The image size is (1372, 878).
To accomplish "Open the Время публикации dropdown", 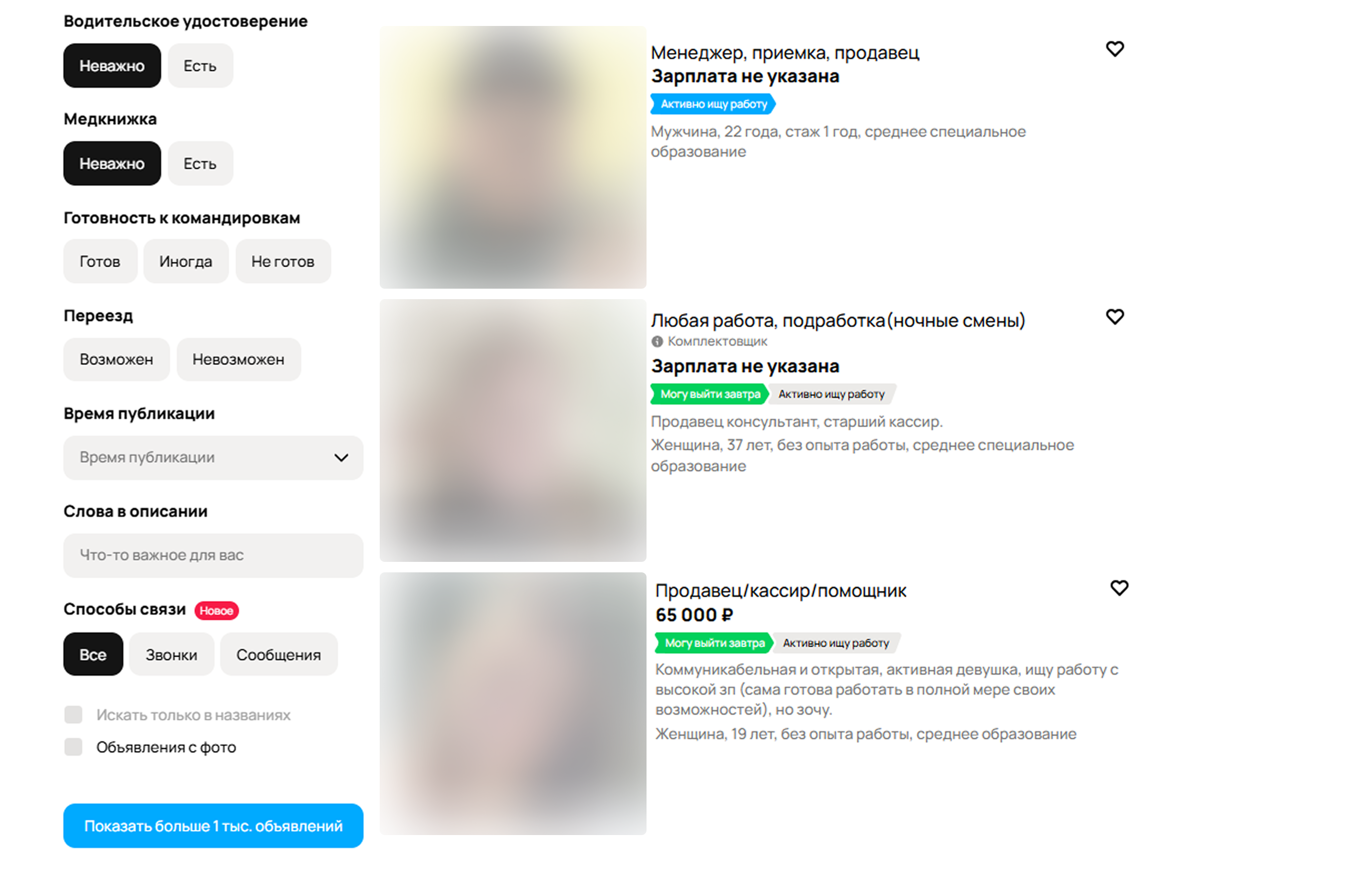I will pyautogui.click(x=213, y=458).
